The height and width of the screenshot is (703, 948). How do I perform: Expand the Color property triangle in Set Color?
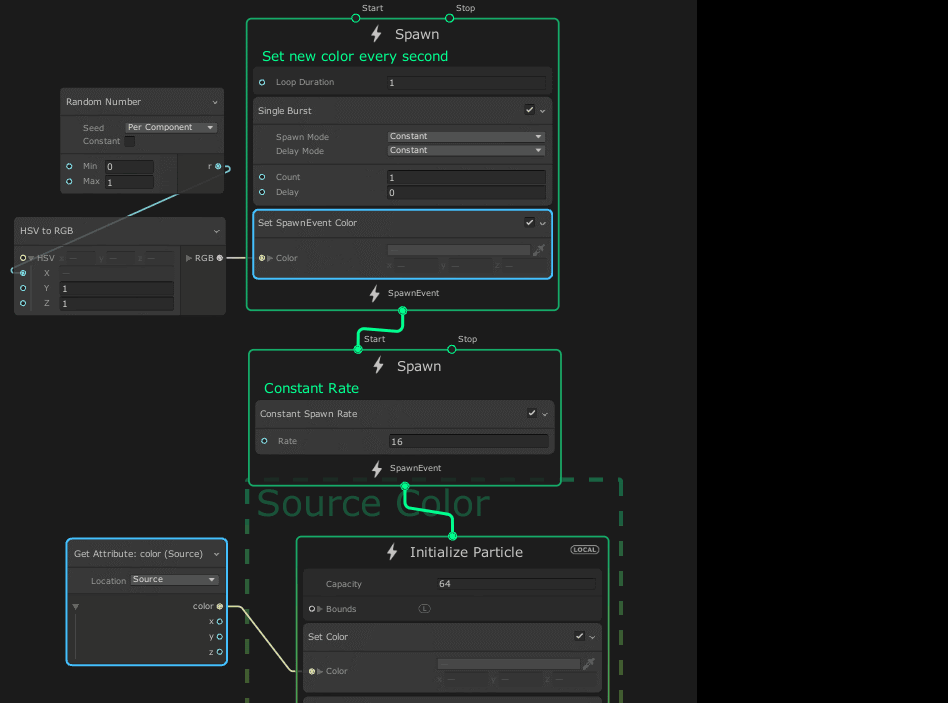(320, 671)
